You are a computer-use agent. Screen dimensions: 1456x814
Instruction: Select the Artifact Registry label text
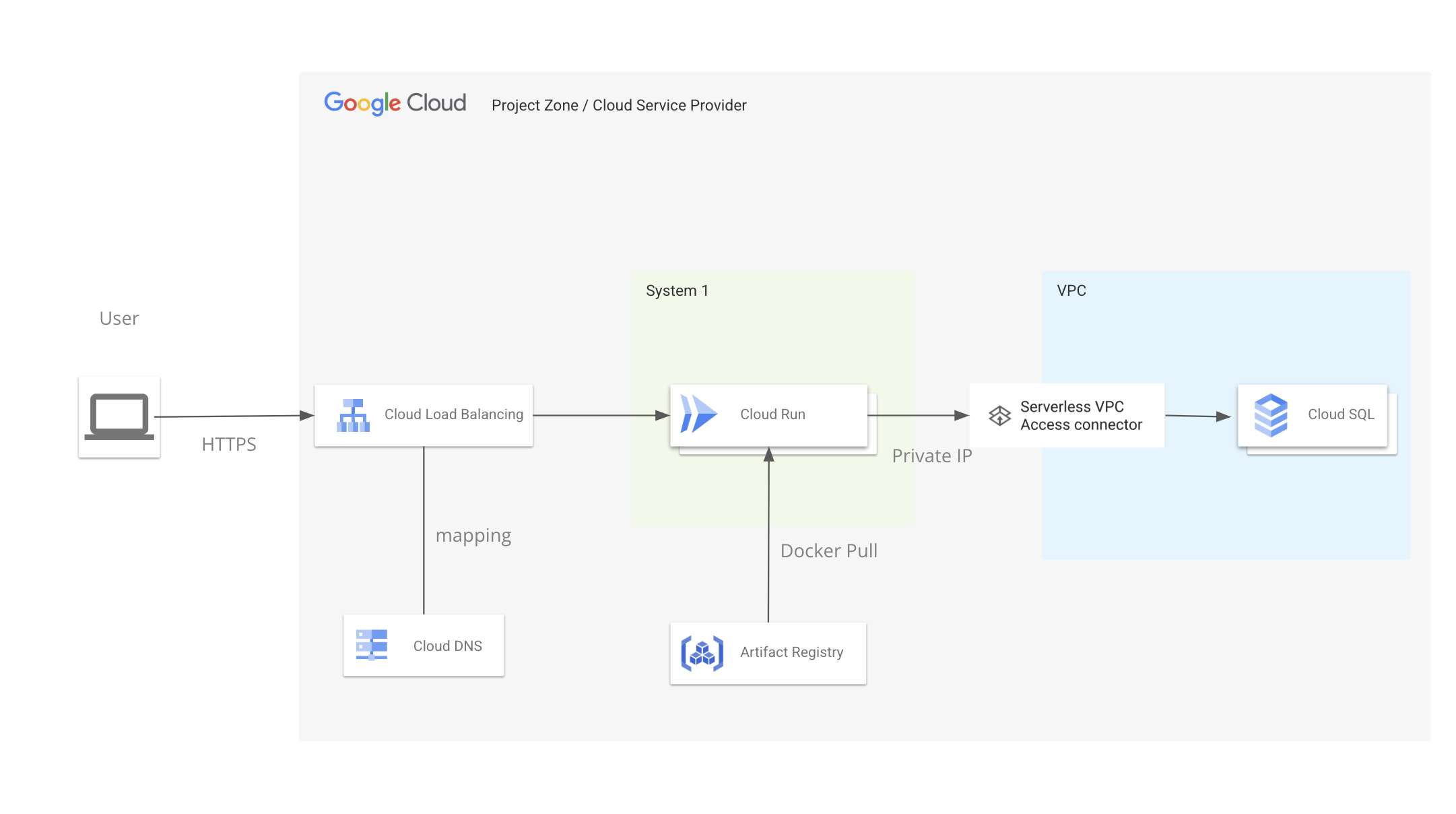tap(791, 652)
